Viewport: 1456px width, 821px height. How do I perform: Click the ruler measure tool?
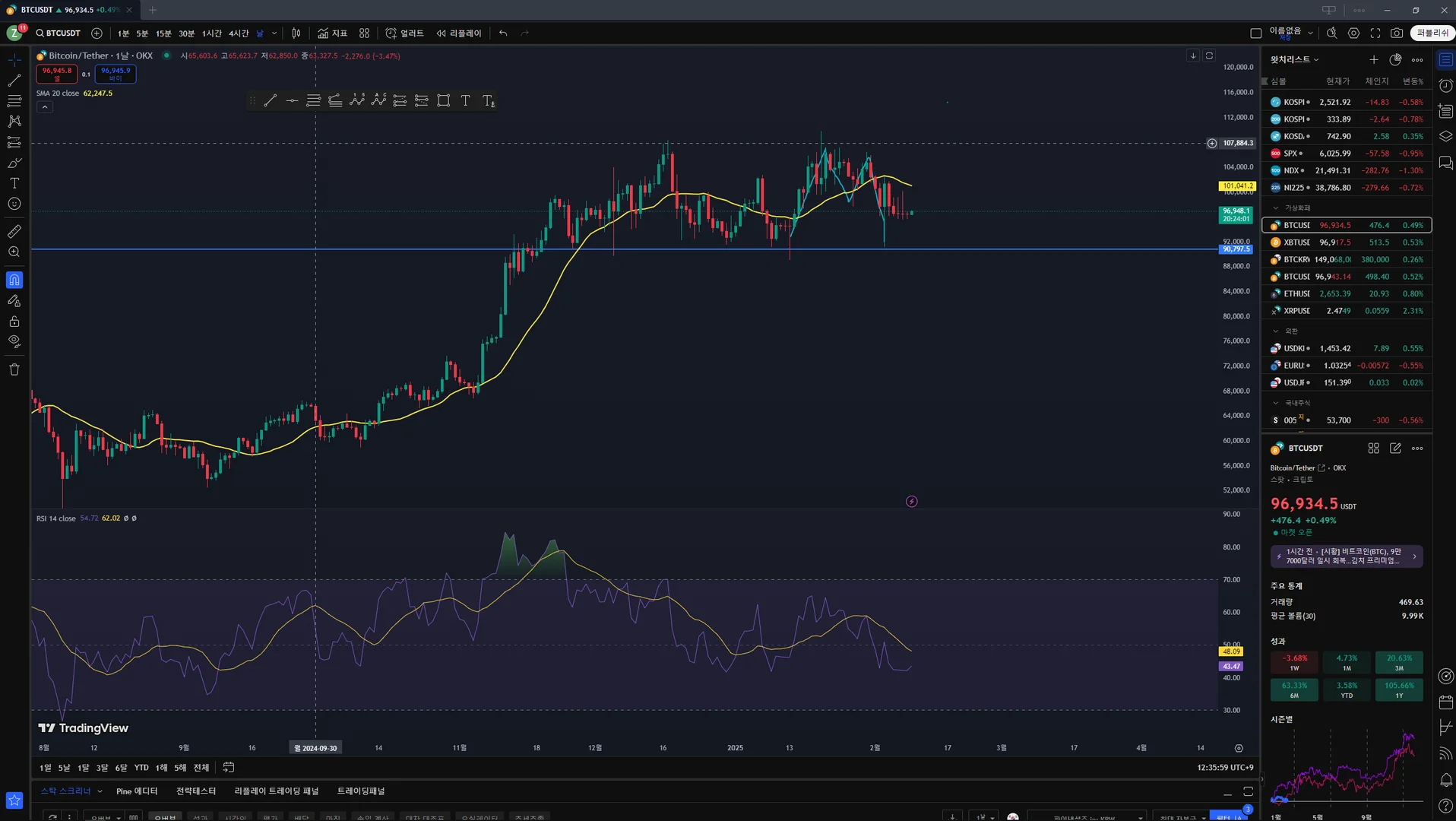(14, 231)
